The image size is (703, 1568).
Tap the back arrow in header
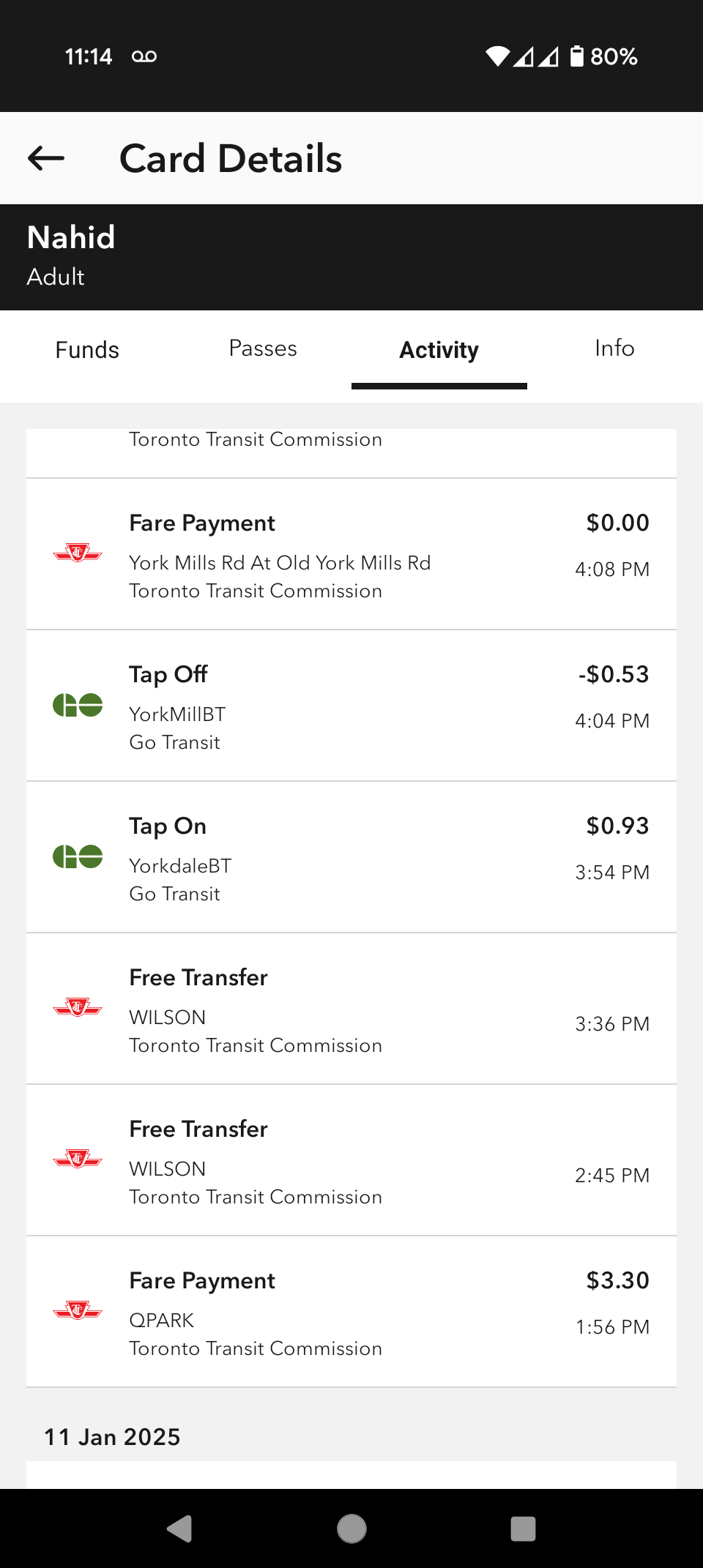[46, 158]
